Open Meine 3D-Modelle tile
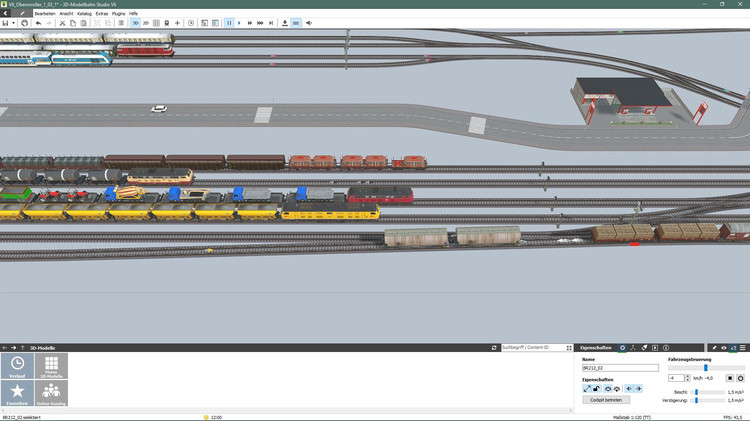The height and width of the screenshot is (421, 750). coord(51,367)
